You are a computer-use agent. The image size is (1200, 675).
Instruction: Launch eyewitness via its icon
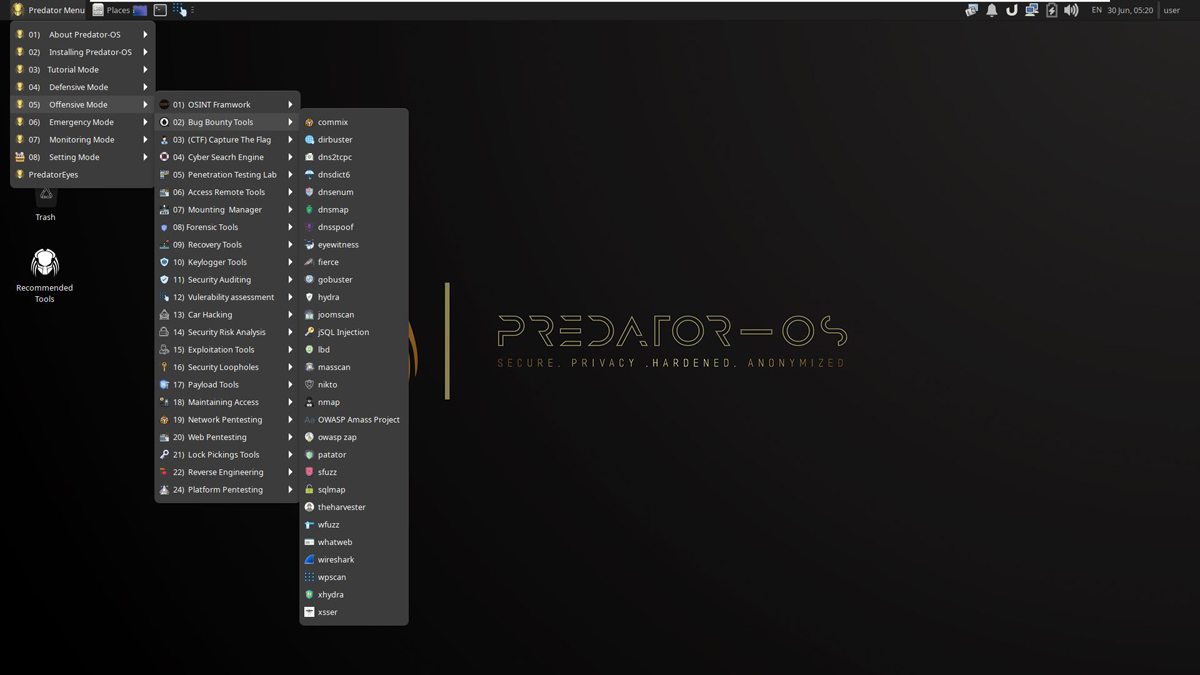click(x=310, y=245)
